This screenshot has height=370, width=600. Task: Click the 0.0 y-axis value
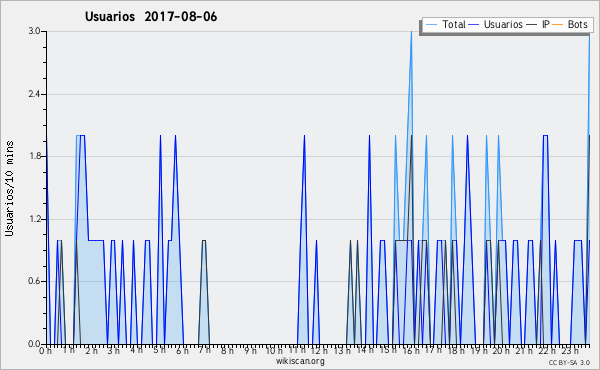point(34,344)
